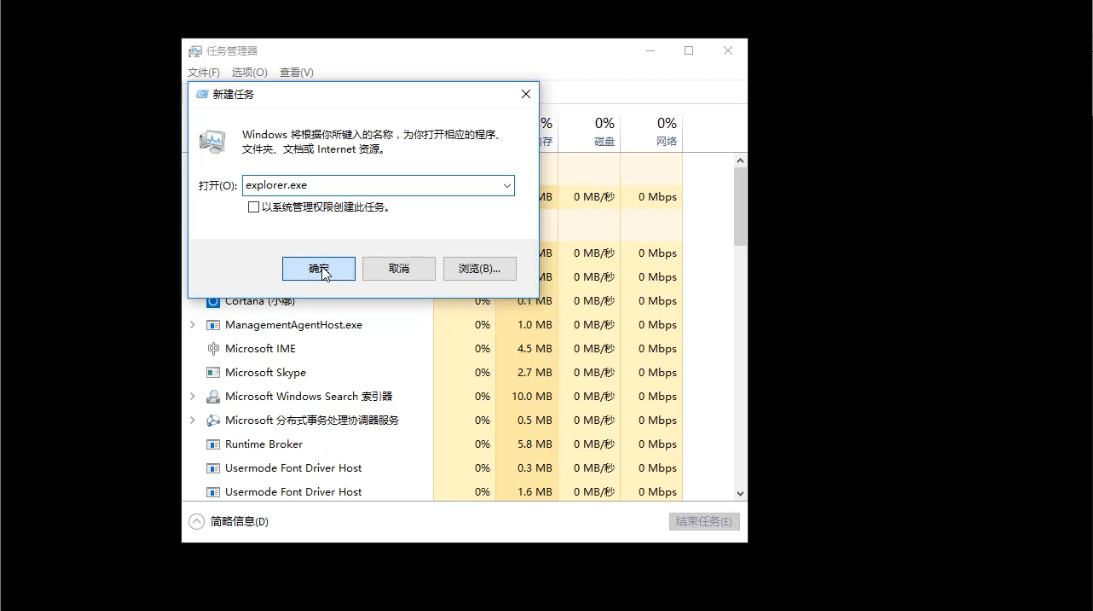Viewport: 1093px width, 611px height.
Task: Click the Microsoft Windows Search icon
Action: (x=213, y=397)
